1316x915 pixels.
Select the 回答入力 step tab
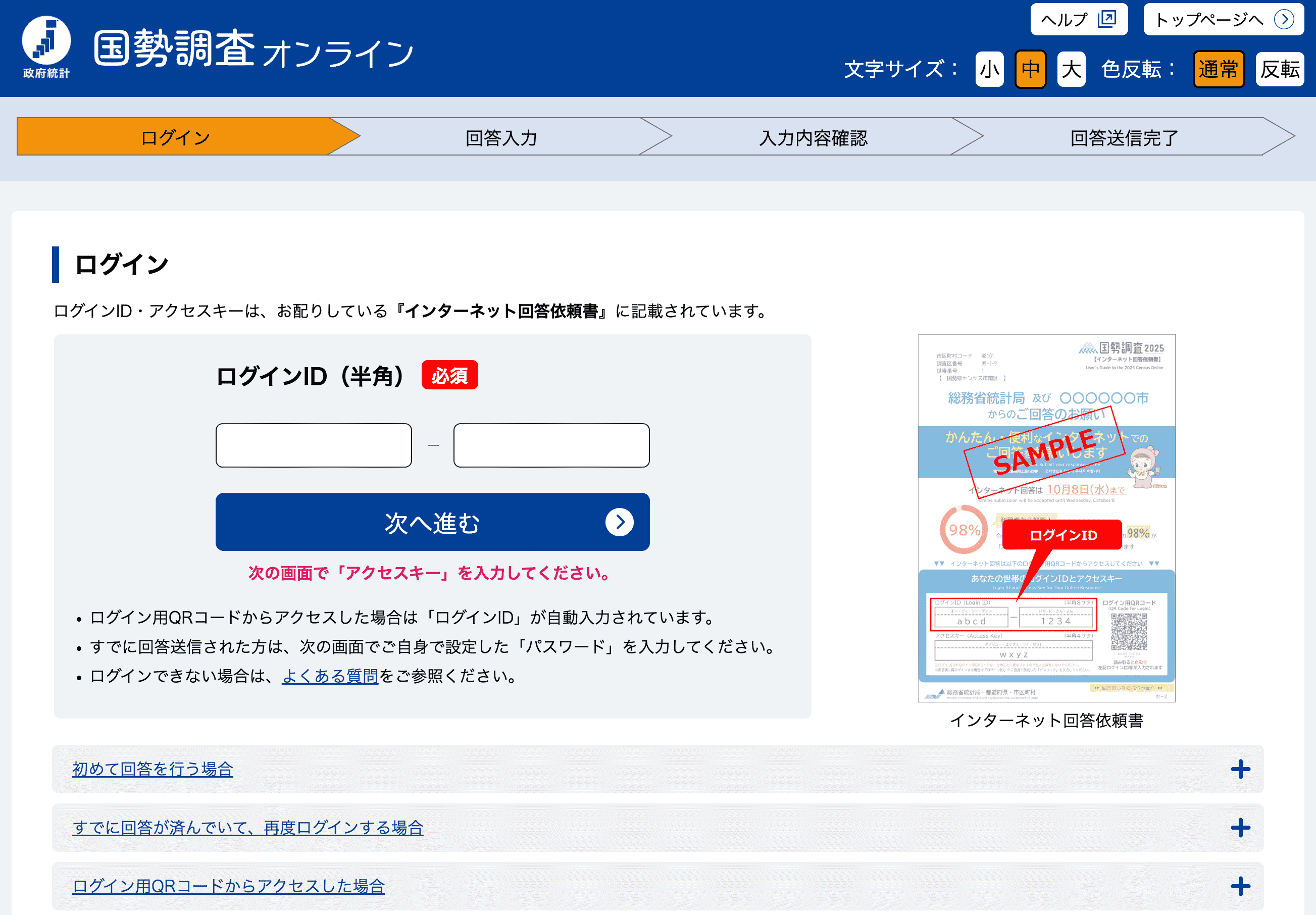[500, 137]
